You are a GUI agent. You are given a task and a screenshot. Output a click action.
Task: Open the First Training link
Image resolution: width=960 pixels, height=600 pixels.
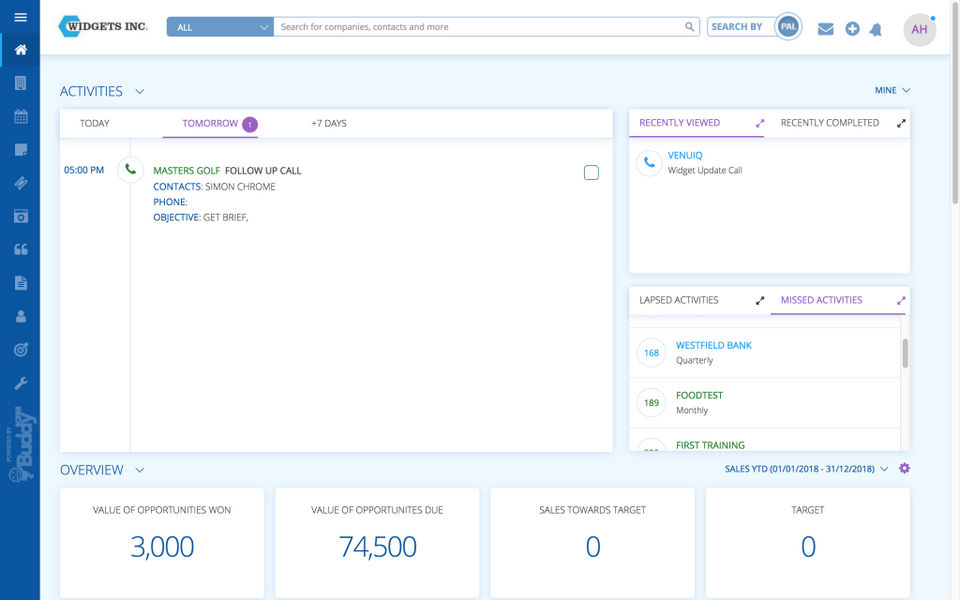(x=710, y=445)
